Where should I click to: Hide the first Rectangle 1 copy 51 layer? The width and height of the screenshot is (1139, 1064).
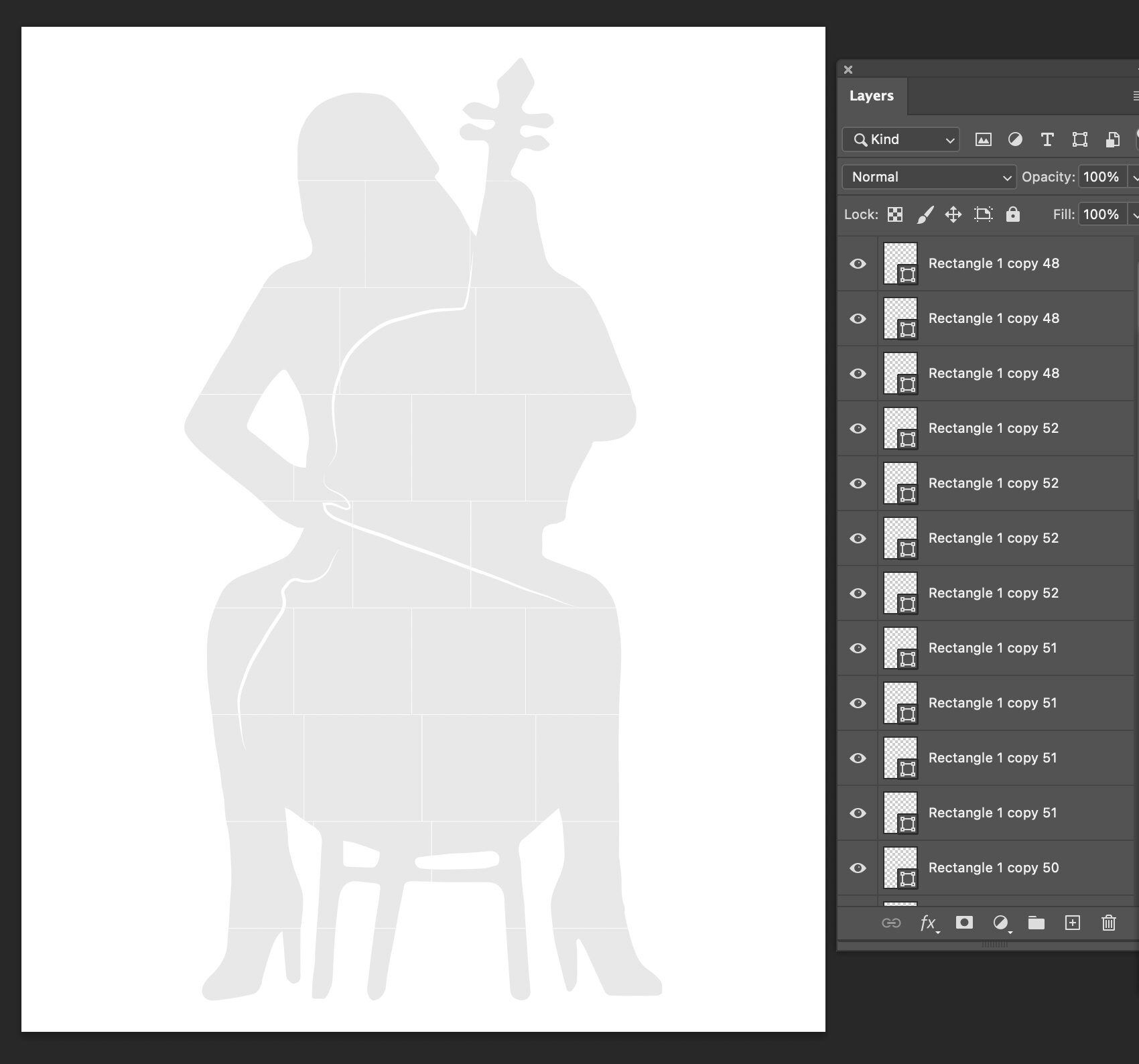(858, 649)
